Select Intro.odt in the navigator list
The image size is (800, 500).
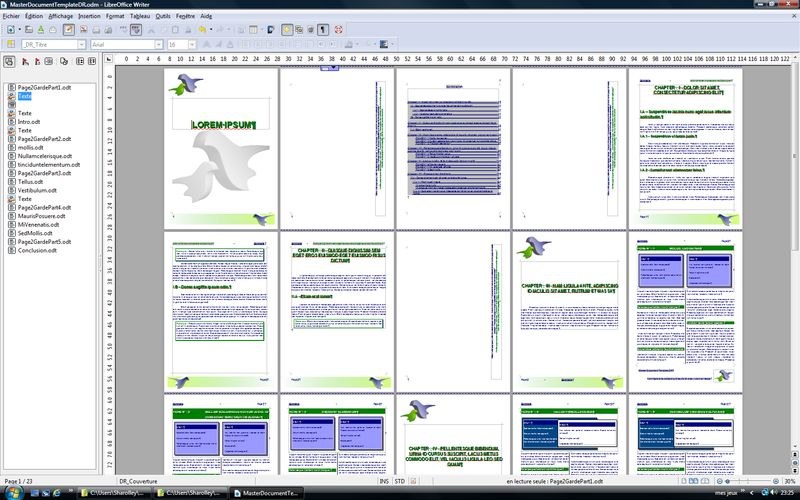coord(32,122)
